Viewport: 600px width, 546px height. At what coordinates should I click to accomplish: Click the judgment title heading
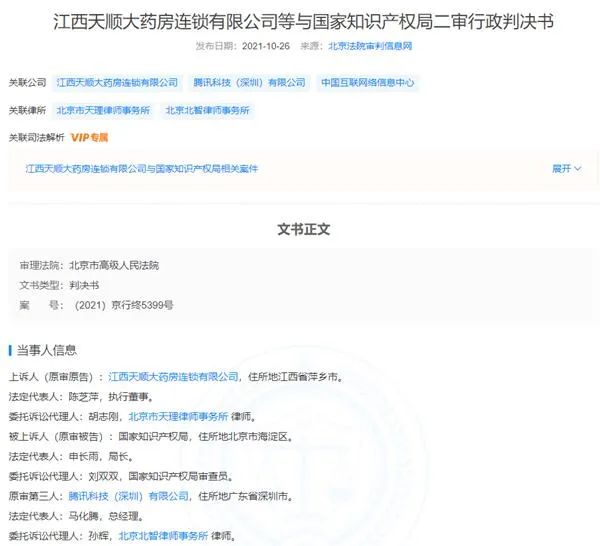303,21
